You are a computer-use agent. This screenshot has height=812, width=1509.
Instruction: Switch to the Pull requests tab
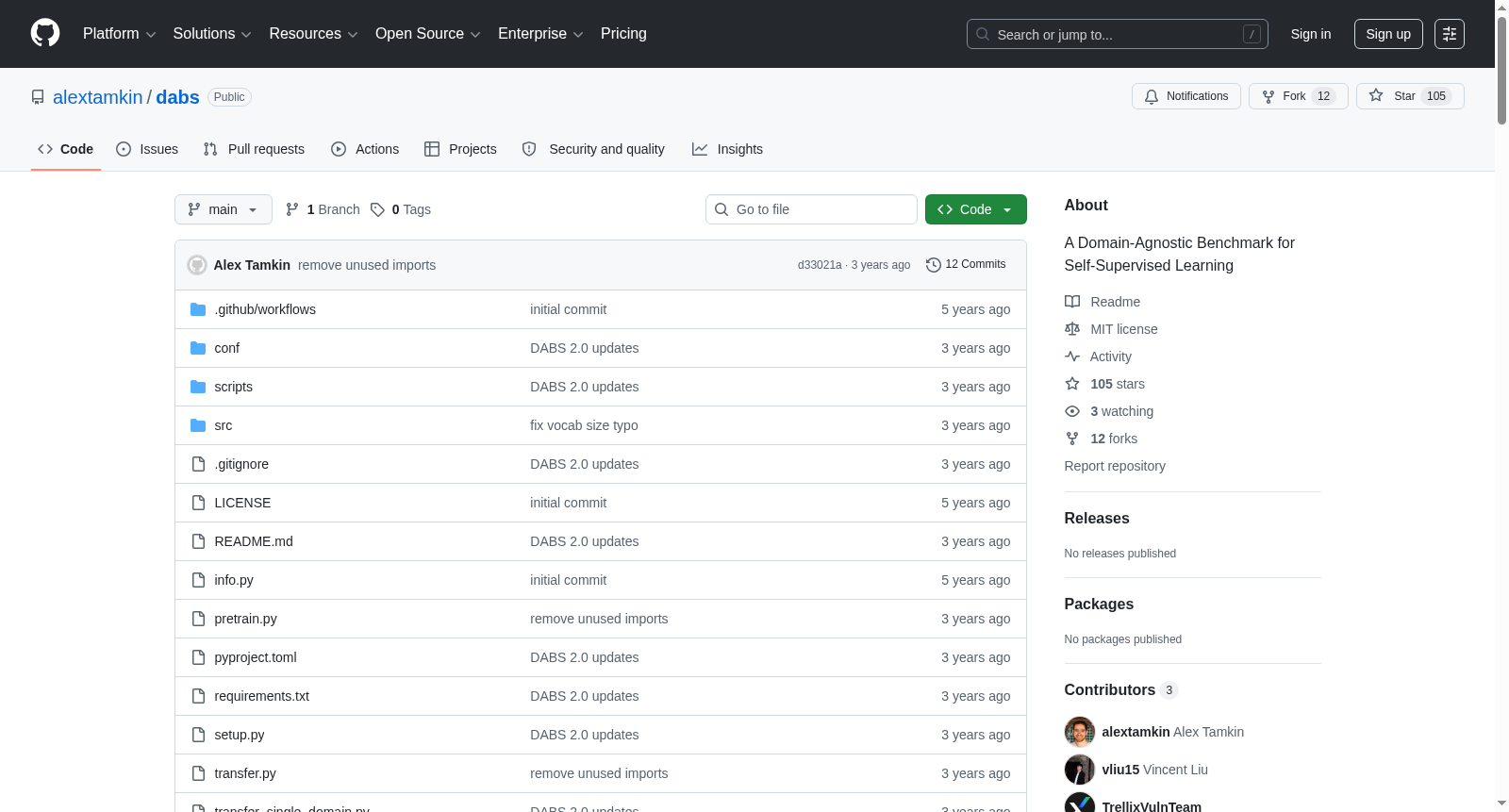[254, 149]
